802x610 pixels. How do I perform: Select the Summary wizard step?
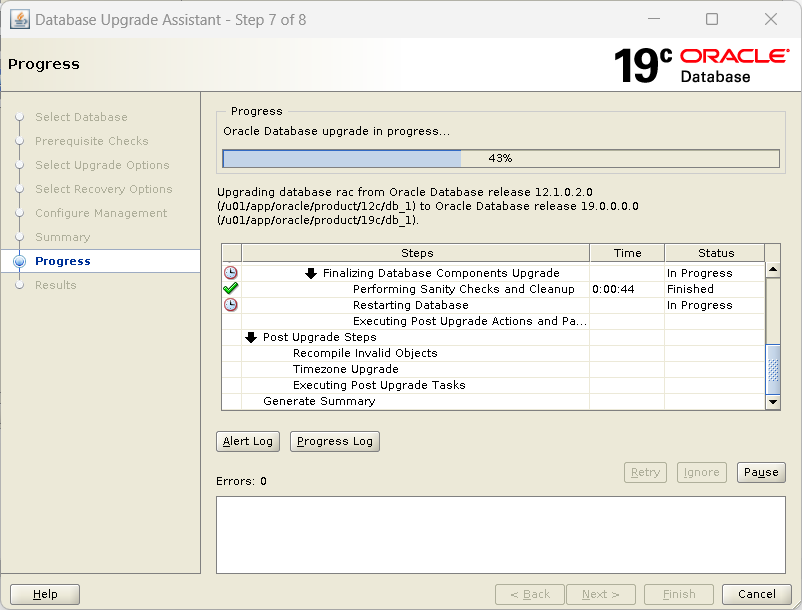point(62,237)
